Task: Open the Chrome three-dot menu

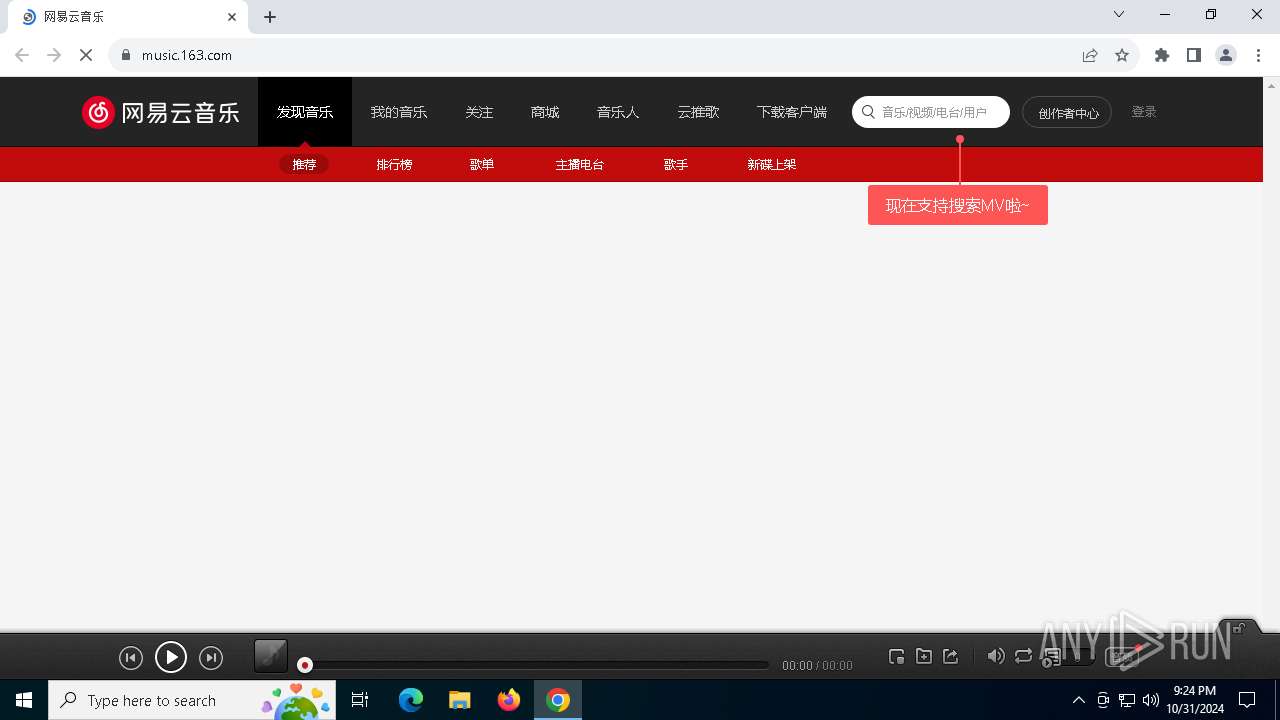Action: point(1258,55)
